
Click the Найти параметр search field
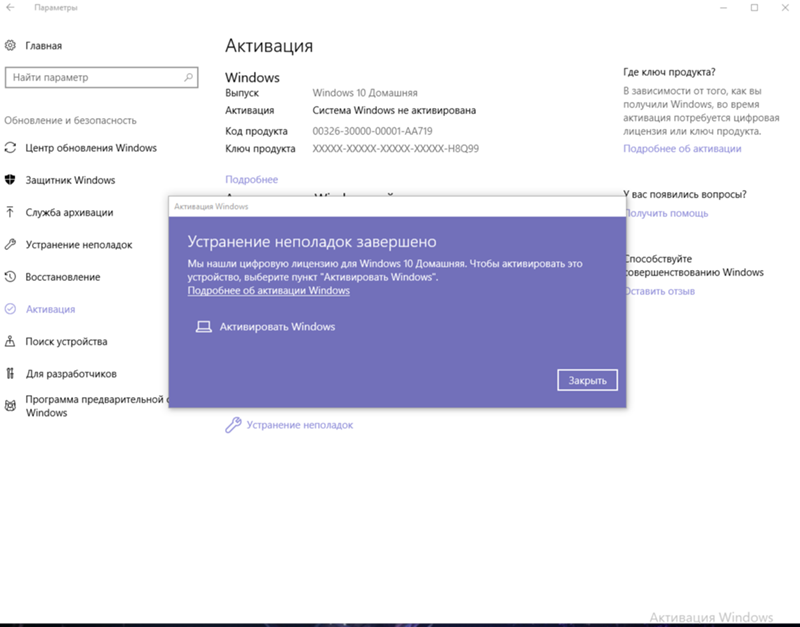[x=101, y=78]
